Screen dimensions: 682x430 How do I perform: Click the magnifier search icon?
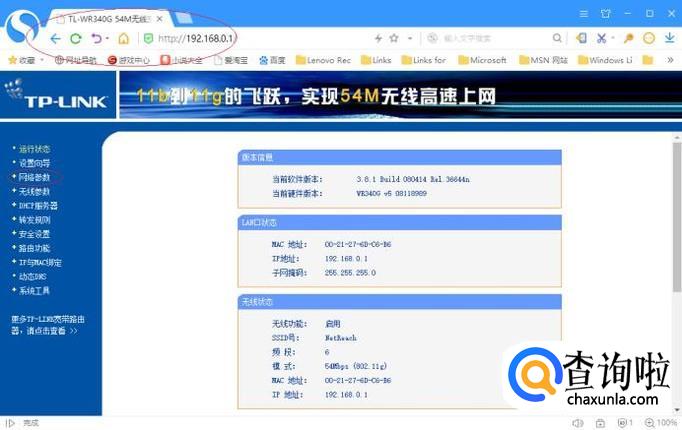557,38
